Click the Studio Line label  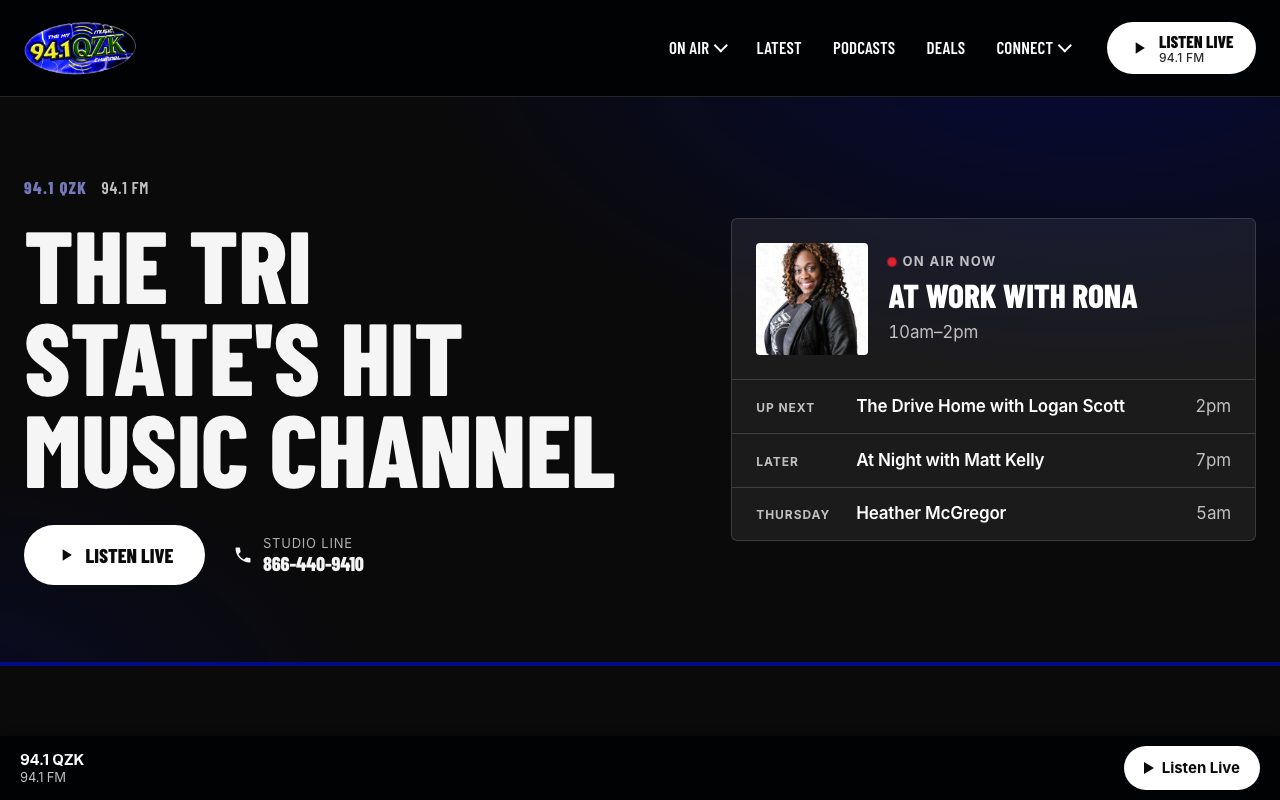point(308,543)
